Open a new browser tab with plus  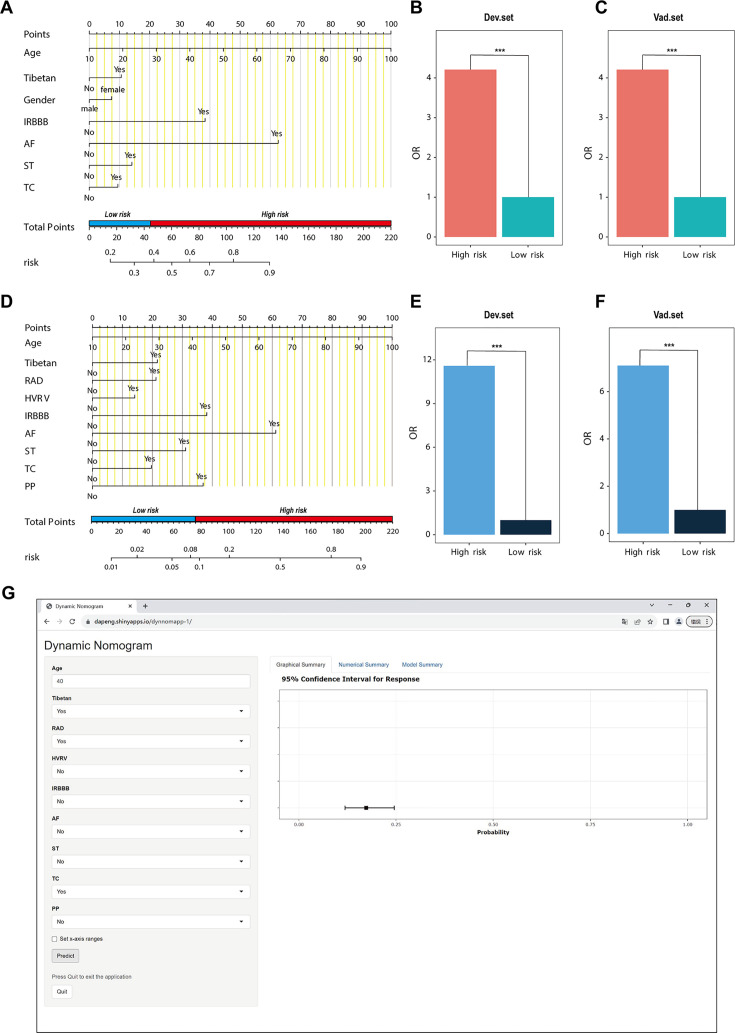pos(146,606)
